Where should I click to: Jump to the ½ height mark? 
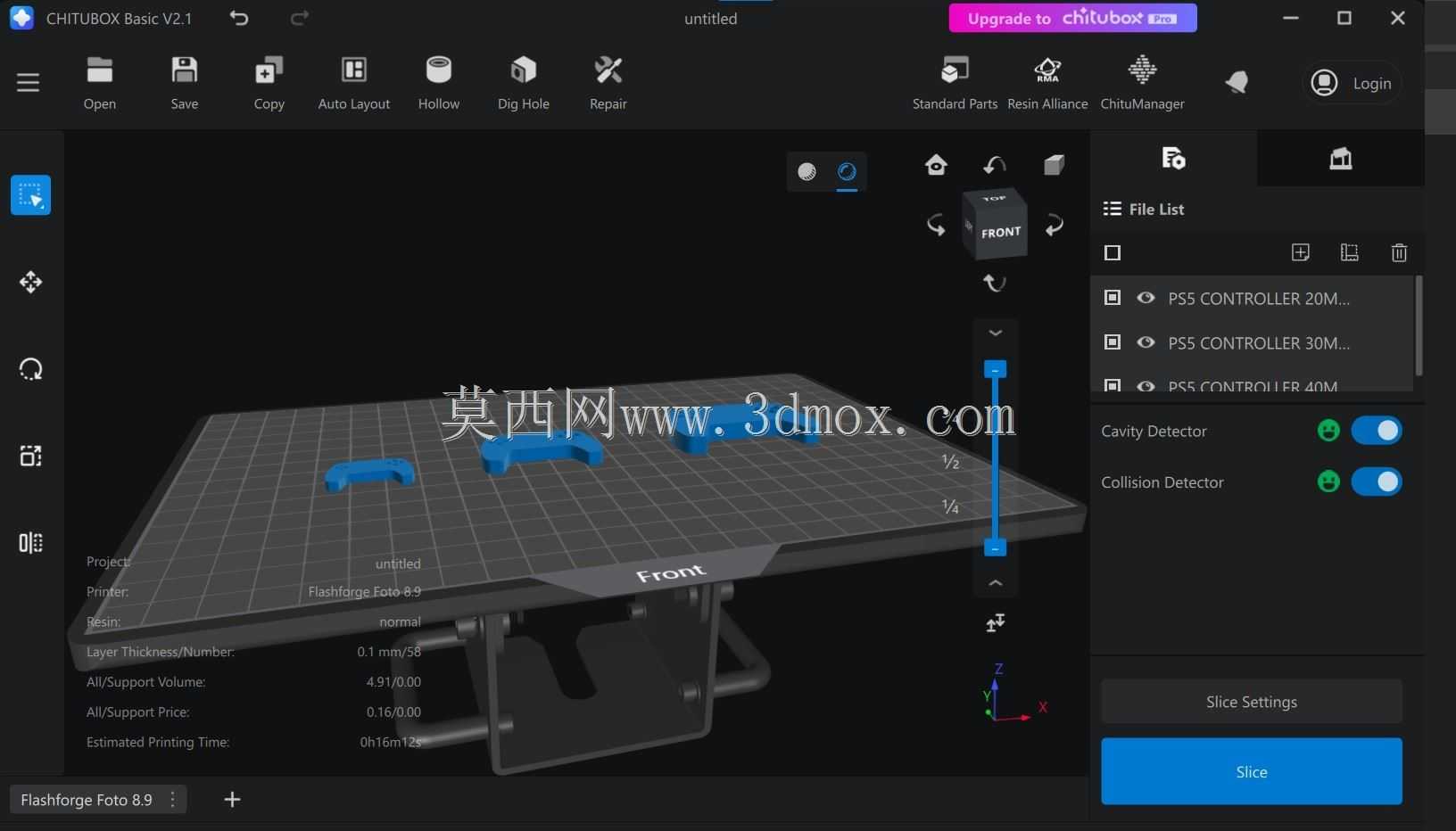pos(950,462)
